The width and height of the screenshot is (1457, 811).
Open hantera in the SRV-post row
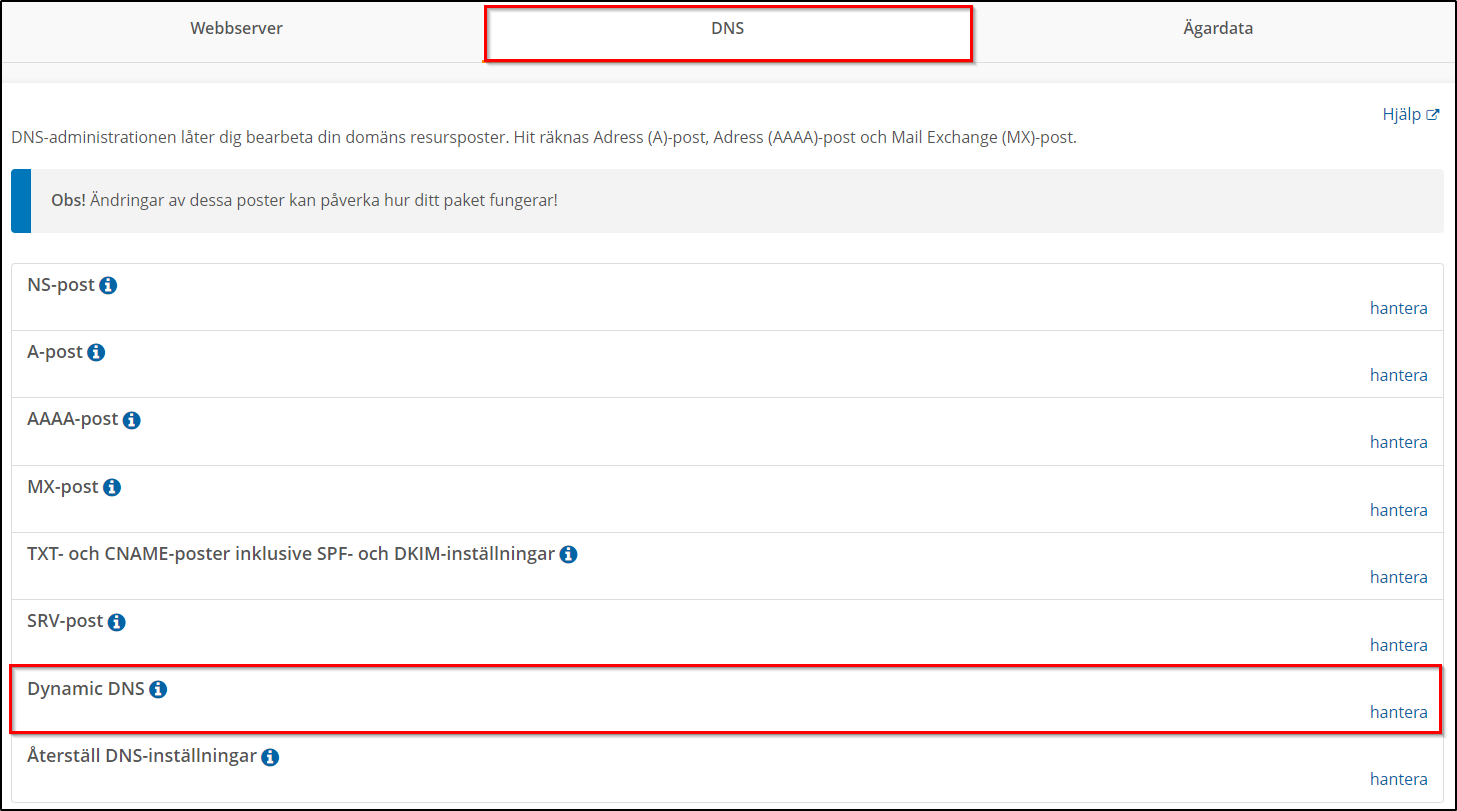coord(1398,645)
